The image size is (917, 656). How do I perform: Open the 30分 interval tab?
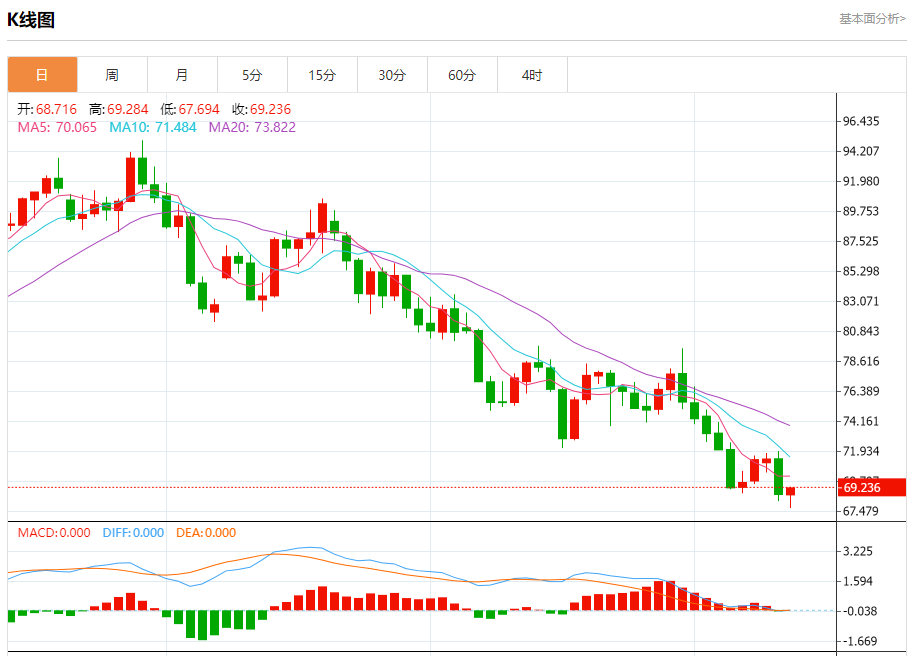[392, 75]
